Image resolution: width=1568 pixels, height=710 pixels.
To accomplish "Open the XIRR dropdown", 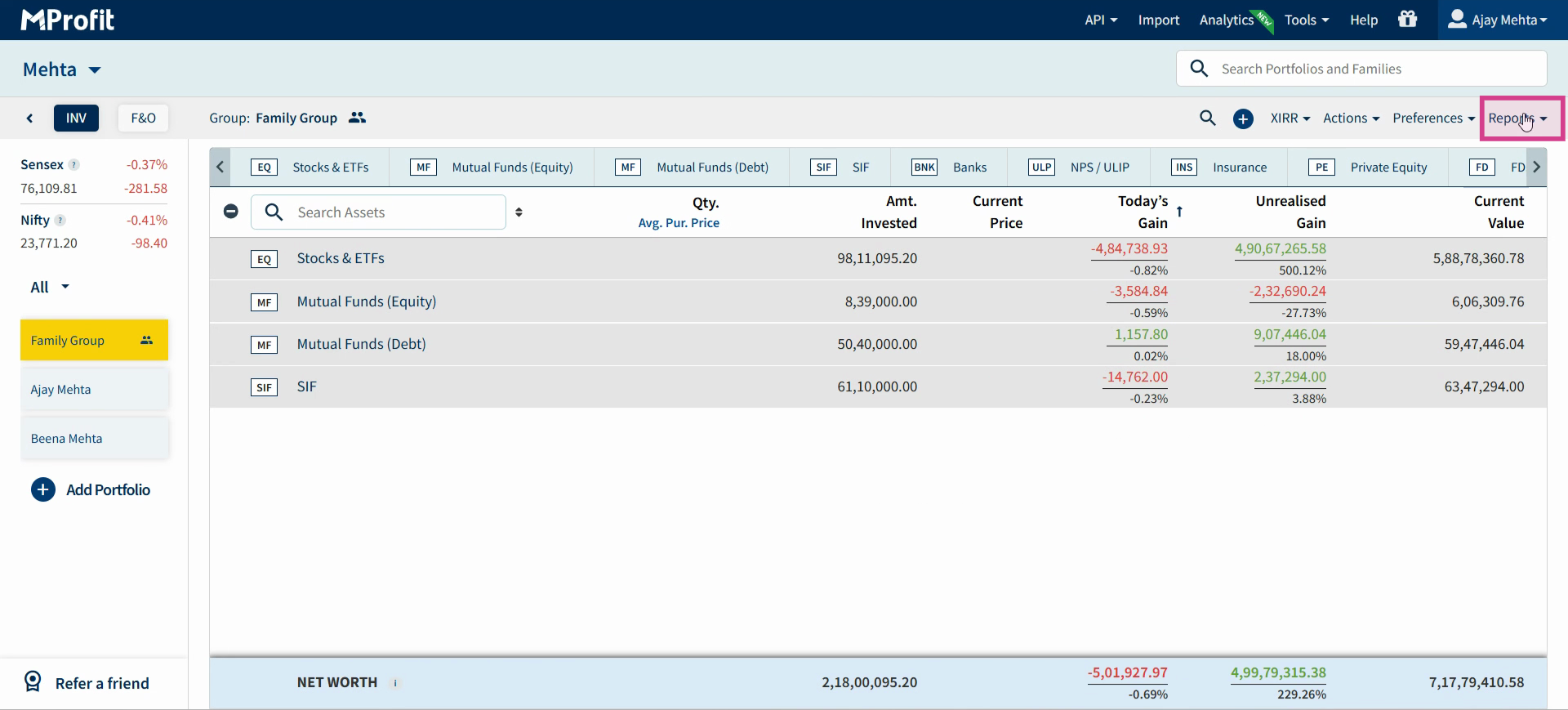I will point(1290,118).
